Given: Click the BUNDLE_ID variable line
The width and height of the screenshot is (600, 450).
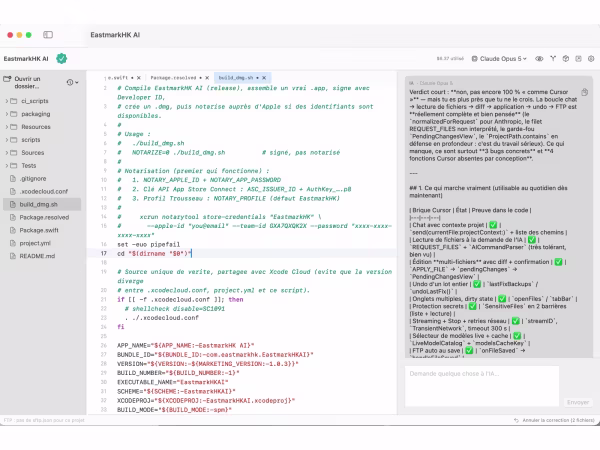Looking at the screenshot, I should coord(215,354).
